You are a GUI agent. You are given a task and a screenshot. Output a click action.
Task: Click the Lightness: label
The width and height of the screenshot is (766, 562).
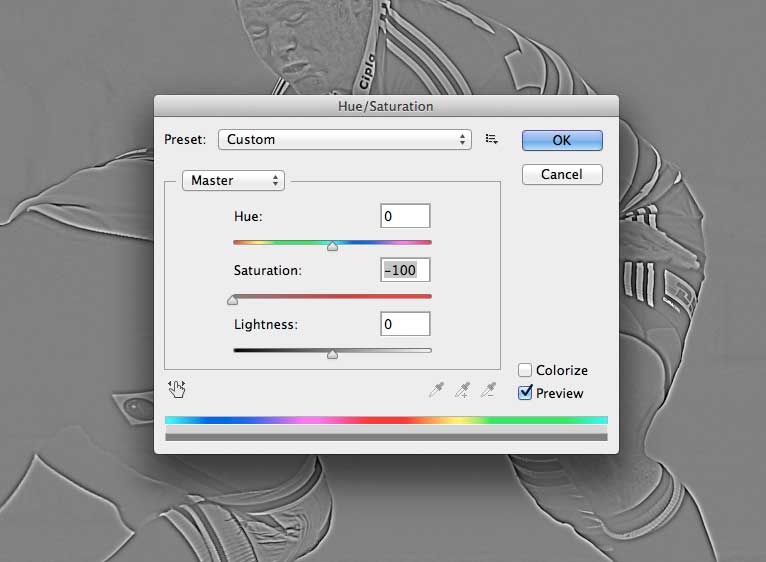[x=266, y=324]
